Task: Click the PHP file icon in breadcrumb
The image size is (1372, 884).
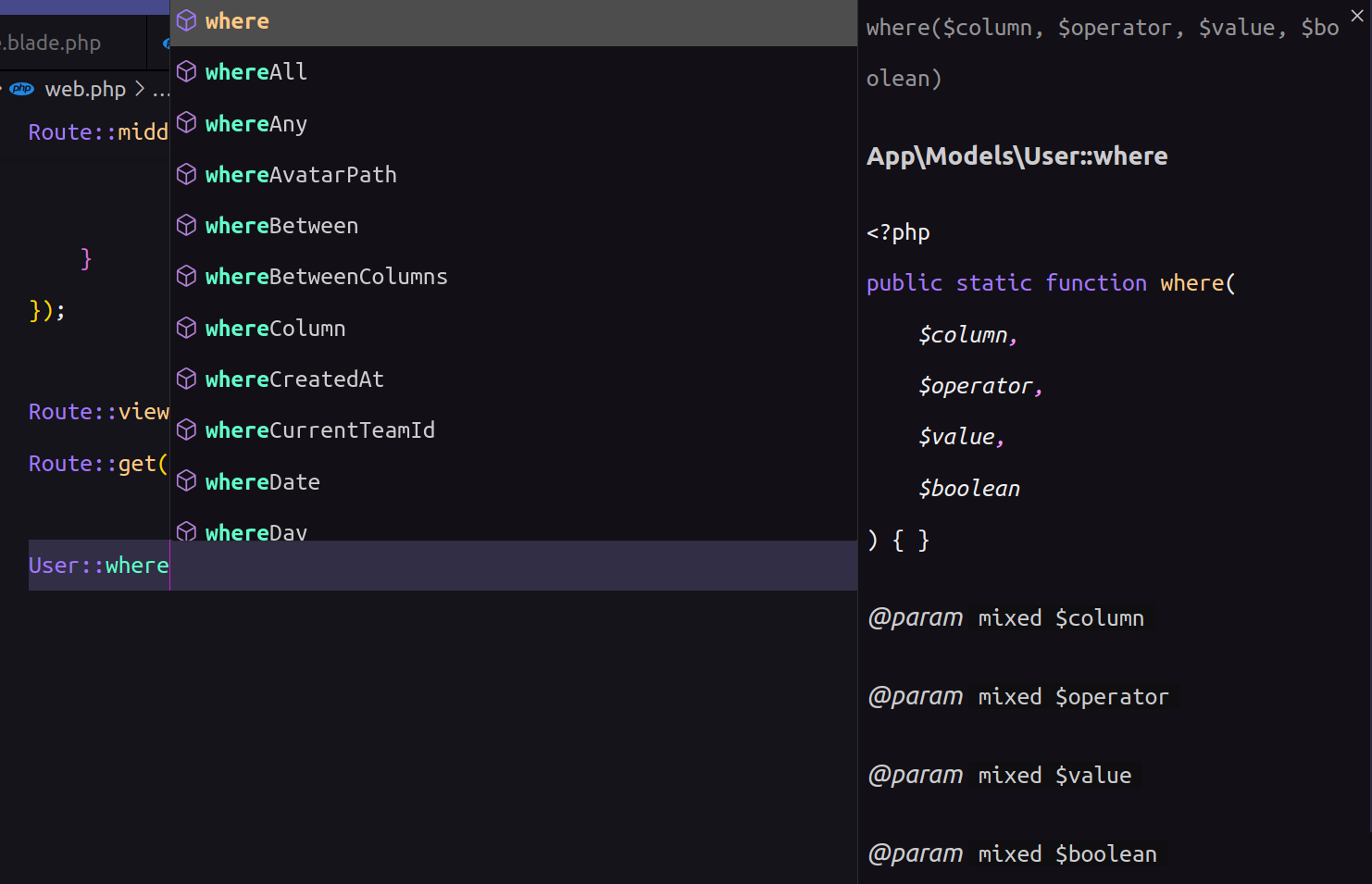Action: (x=22, y=89)
